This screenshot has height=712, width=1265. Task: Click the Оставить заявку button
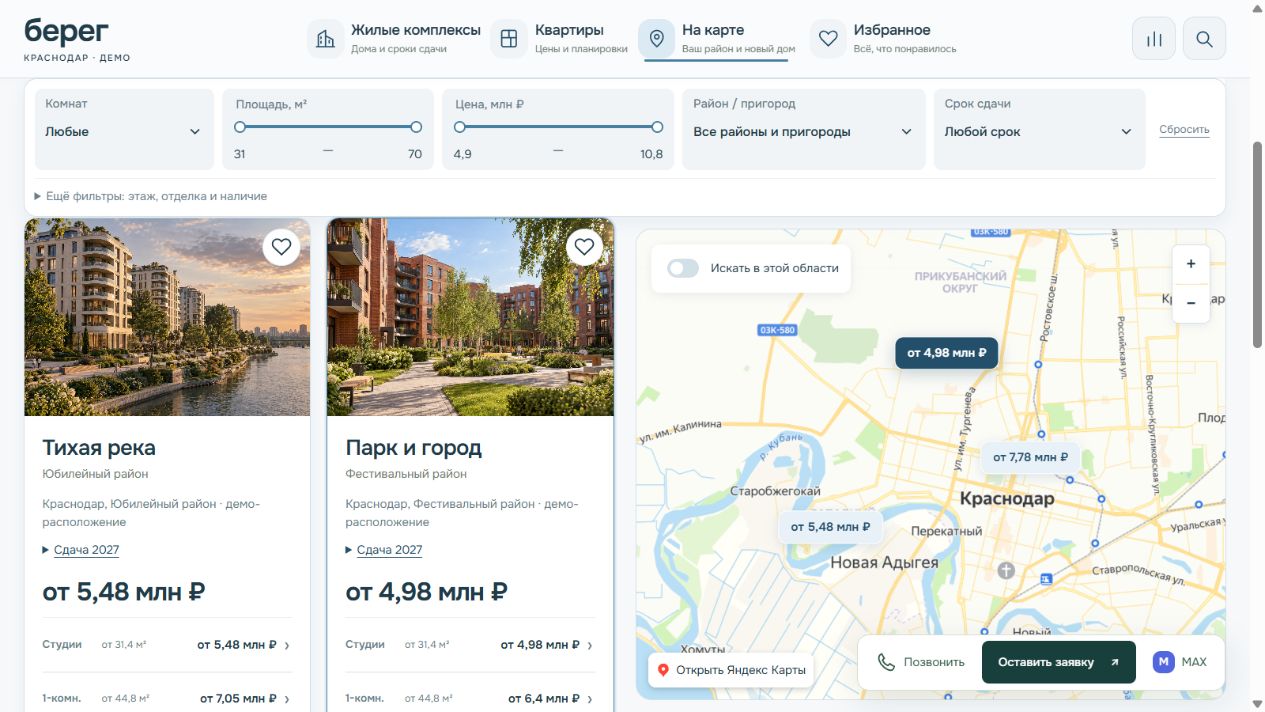[x=1059, y=662]
